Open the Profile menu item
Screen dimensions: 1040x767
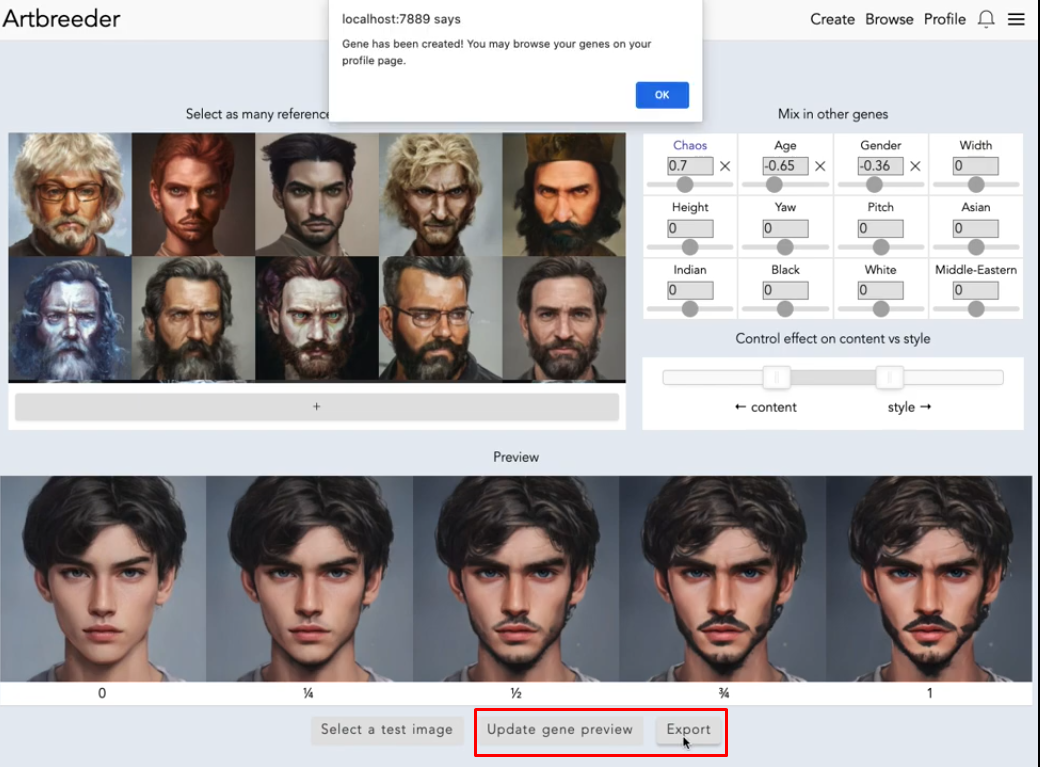[x=944, y=19]
